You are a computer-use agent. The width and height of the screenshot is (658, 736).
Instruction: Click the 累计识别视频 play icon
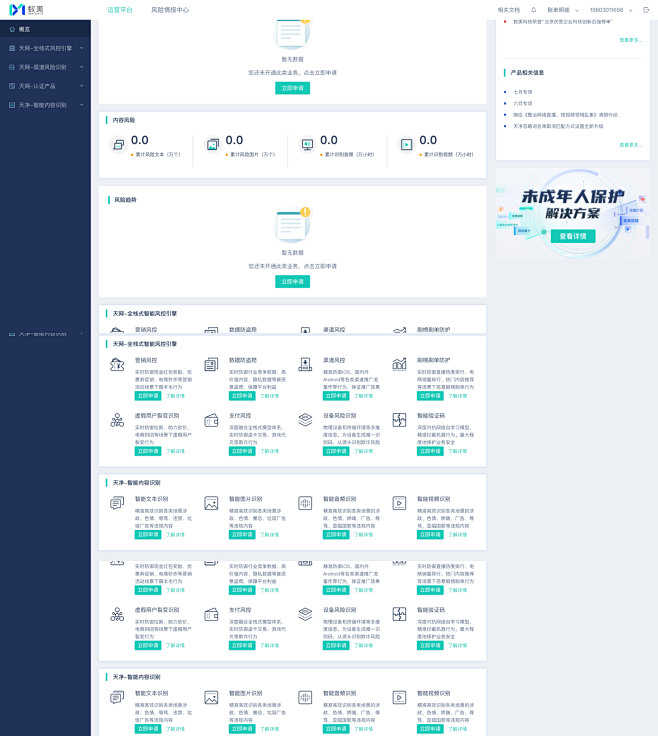pyautogui.click(x=406, y=145)
